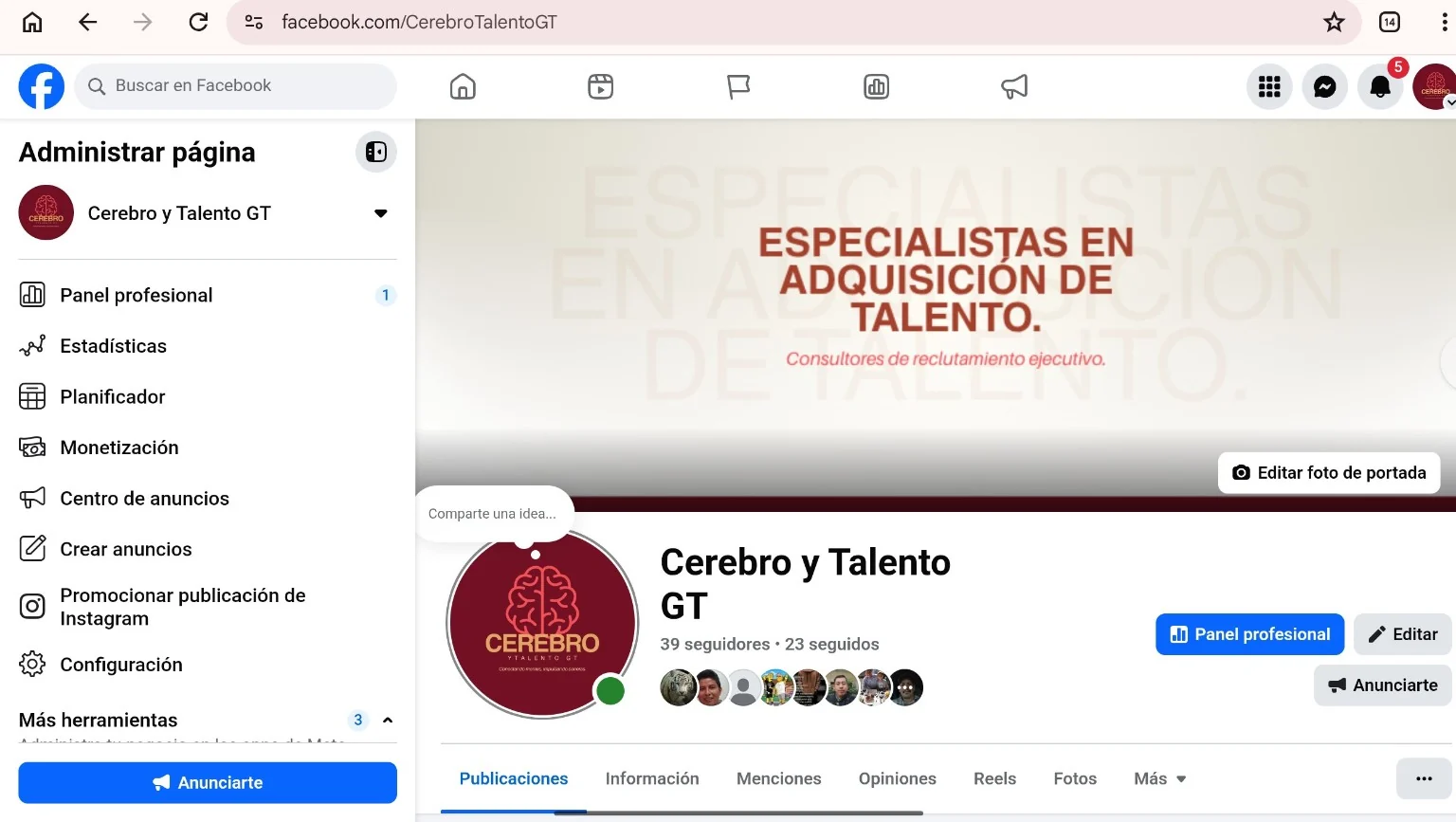
Task: Switch to the Opiniones tab
Action: [x=898, y=778]
